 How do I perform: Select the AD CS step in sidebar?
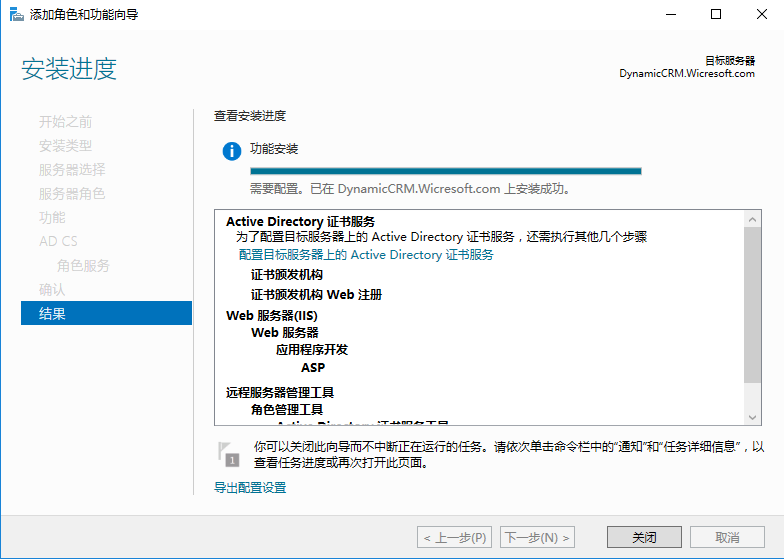click(x=58, y=242)
